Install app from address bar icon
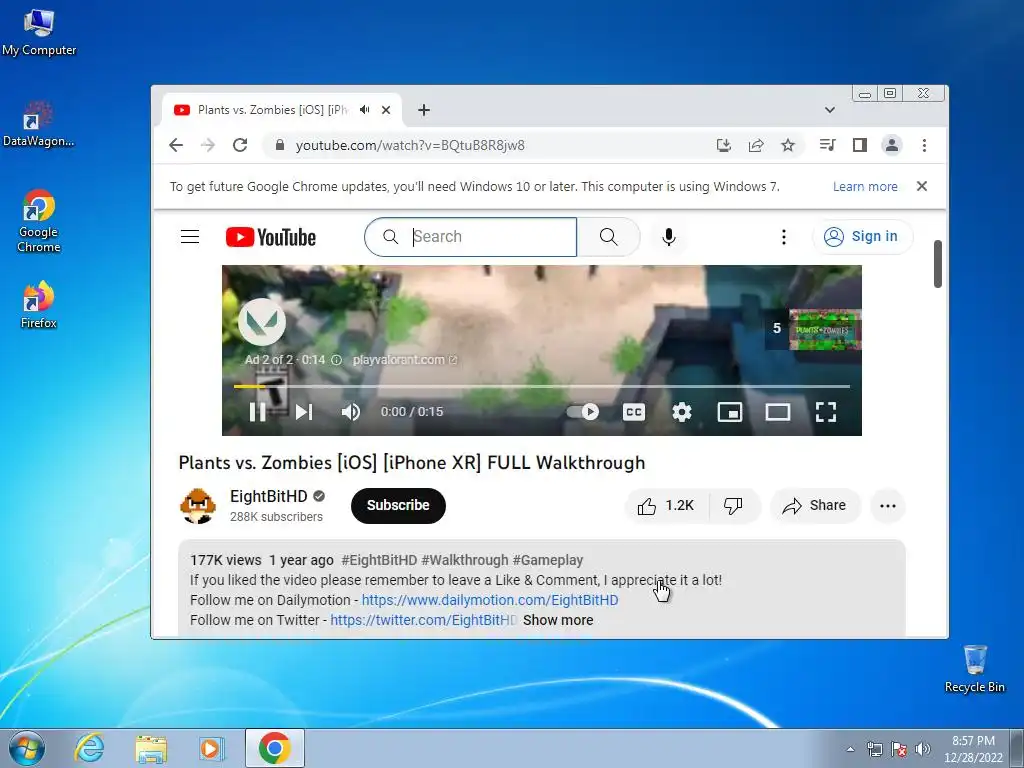The image size is (1024, 768). click(x=724, y=145)
